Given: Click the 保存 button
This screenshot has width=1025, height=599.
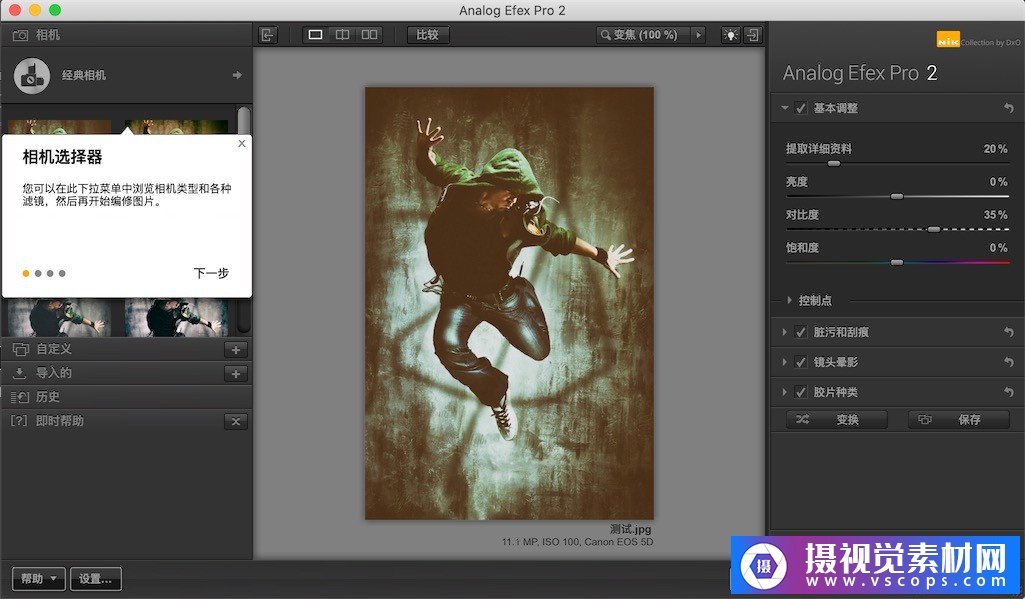Looking at the screenshot, I should click(x=958, y=420).
